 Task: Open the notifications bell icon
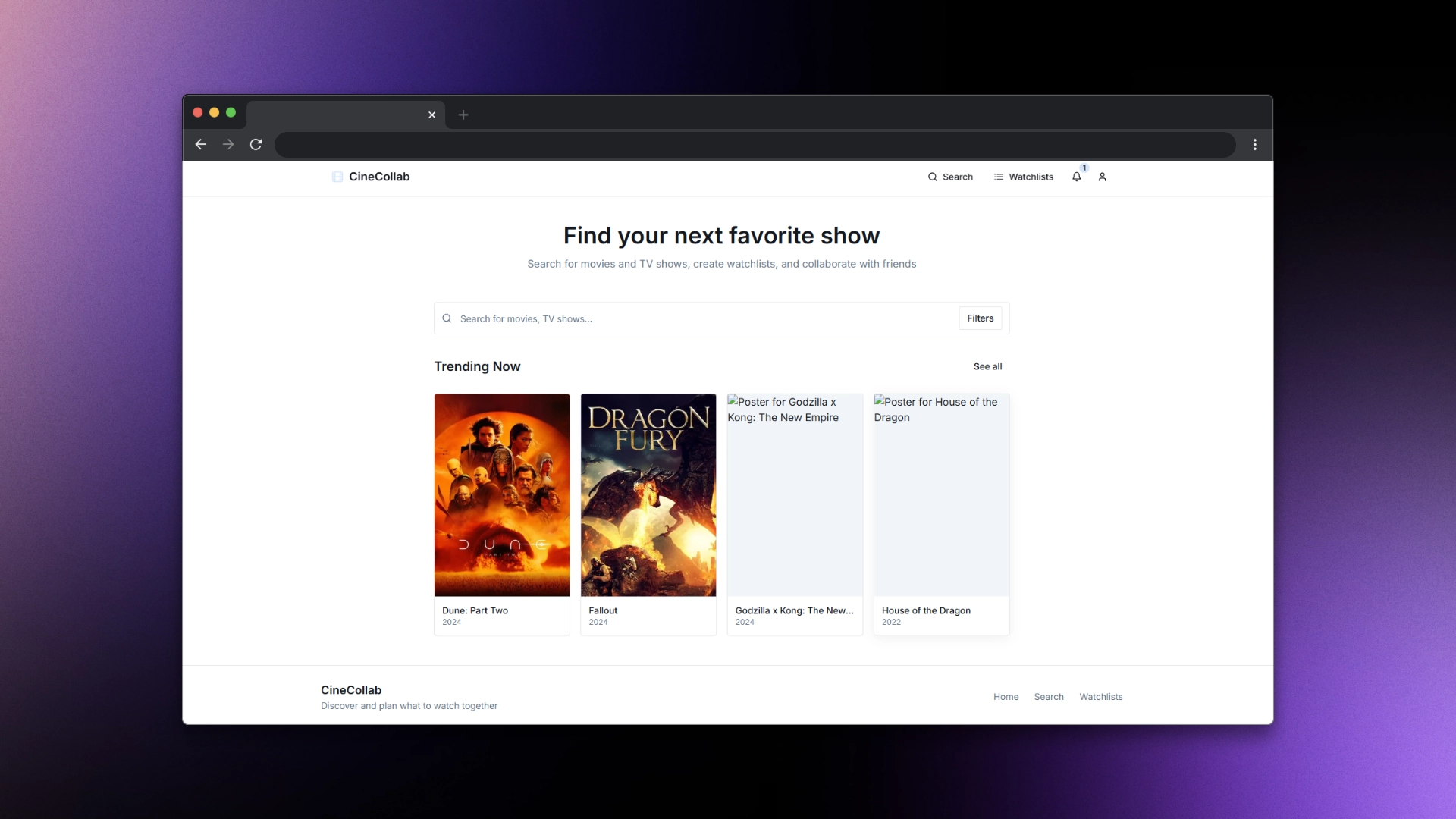[x=1076, y=177]
